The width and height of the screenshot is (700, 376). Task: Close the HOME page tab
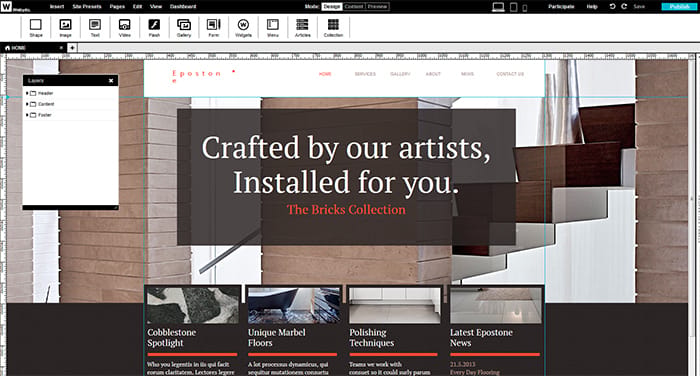(x=62, y=48)
